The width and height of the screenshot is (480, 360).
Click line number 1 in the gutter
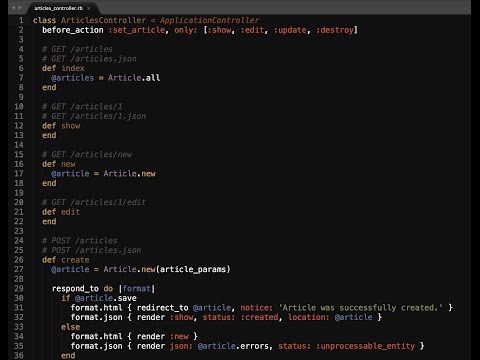pyautogui.click(x=21, y=20)
